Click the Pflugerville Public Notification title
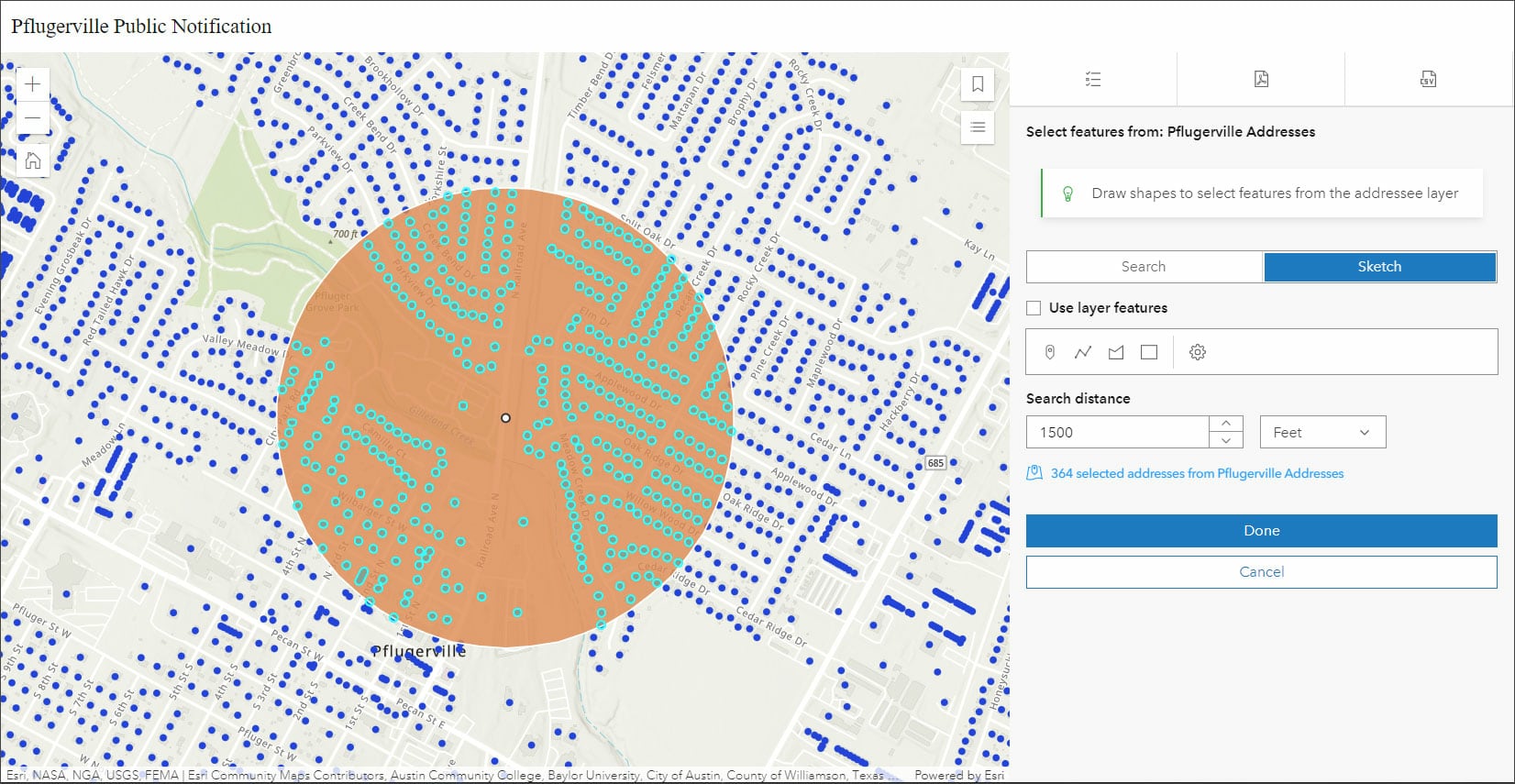1515x784 pixels. point(141,27)
